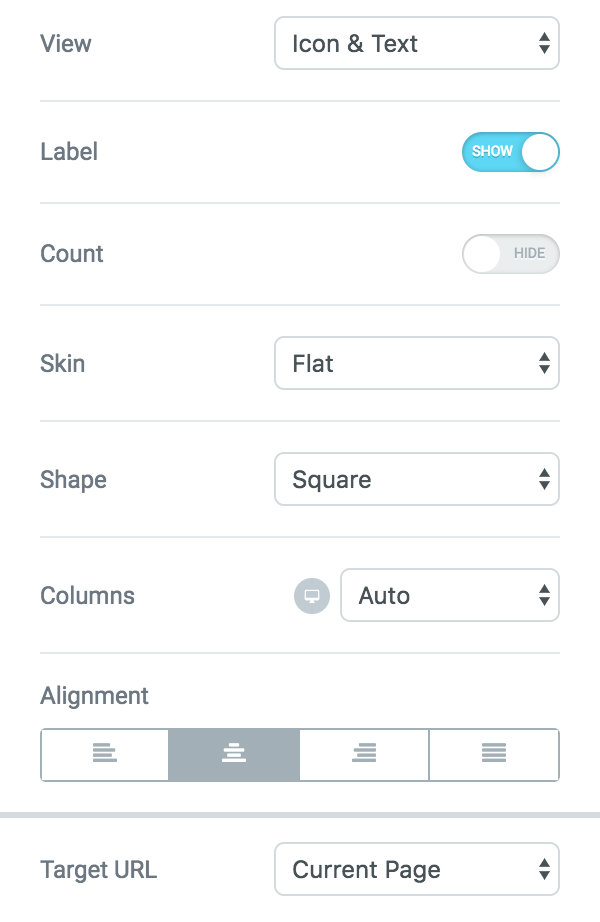
Task: Click the "Target URL" text label
Action: [98, 870]
